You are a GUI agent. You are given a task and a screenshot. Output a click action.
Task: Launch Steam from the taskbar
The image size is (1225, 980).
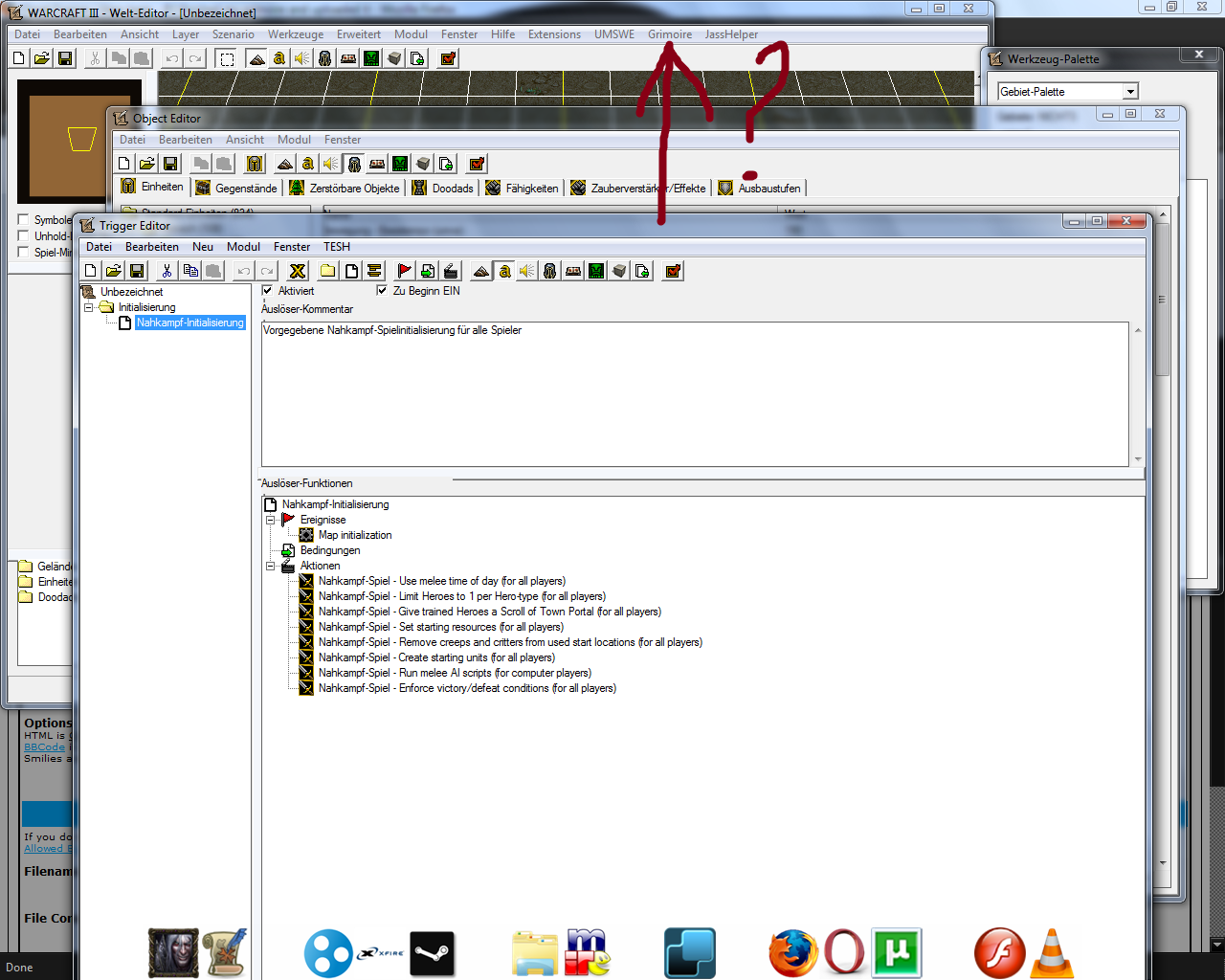coord(433,953)
